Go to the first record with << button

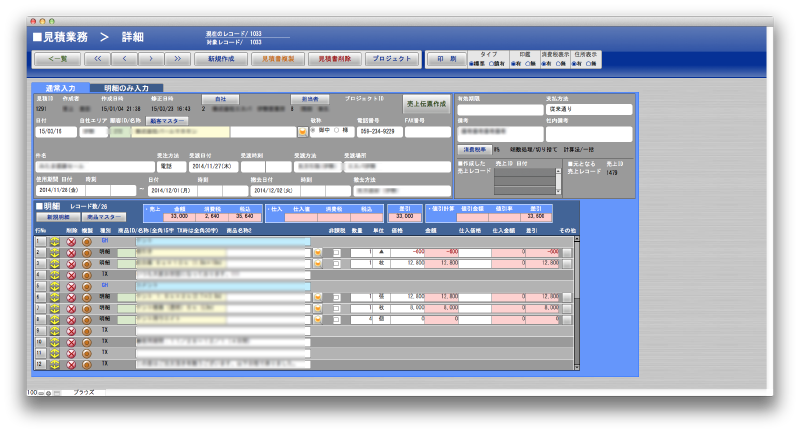click(x=97, y=59)
